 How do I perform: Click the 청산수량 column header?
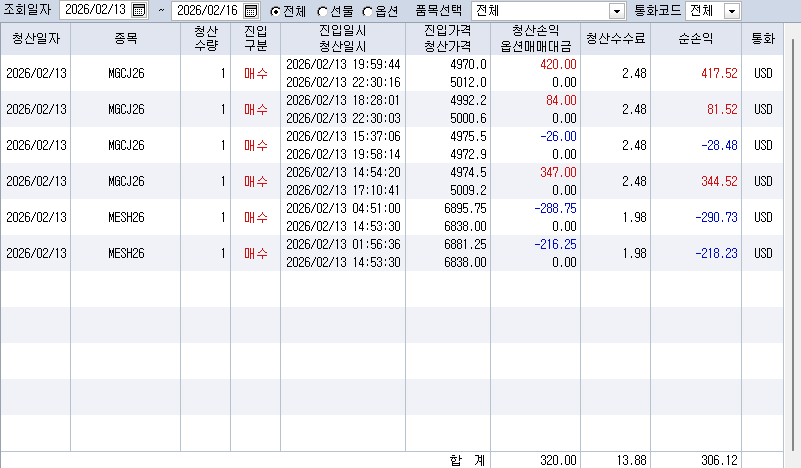tap(206, 39)
